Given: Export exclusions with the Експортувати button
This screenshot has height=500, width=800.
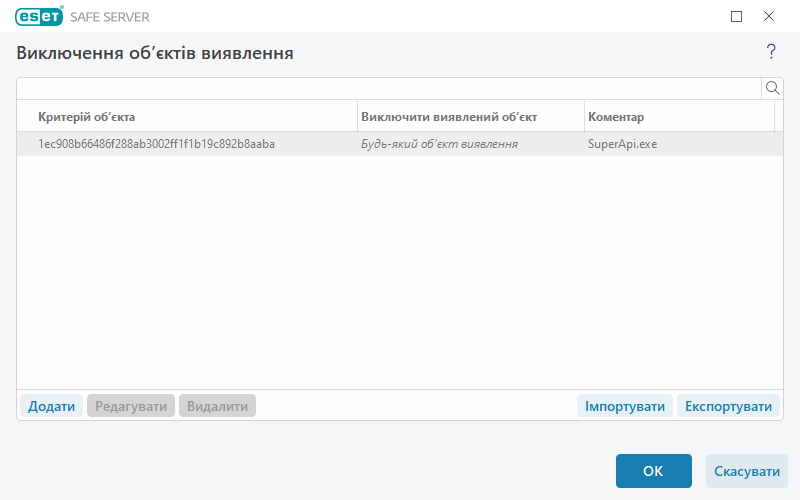Looking at the screenshot, I should click(728, 406).
